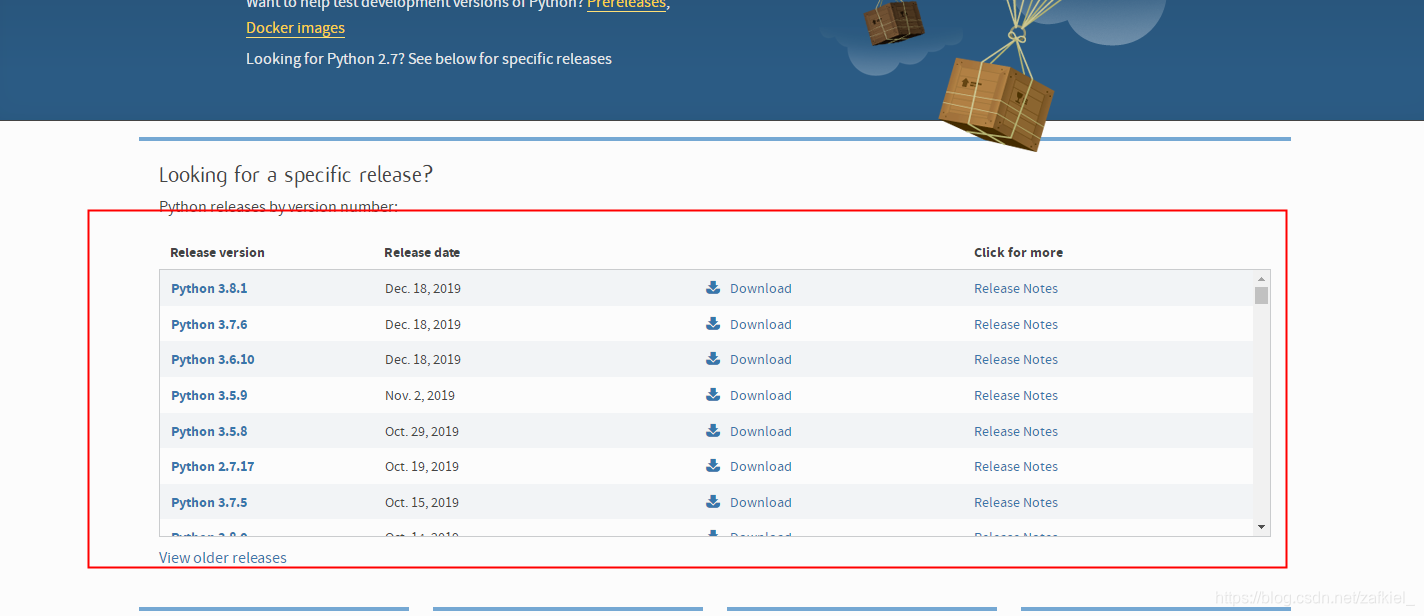
Task: Click the Looking for a specific release heading
Action: 296,175
